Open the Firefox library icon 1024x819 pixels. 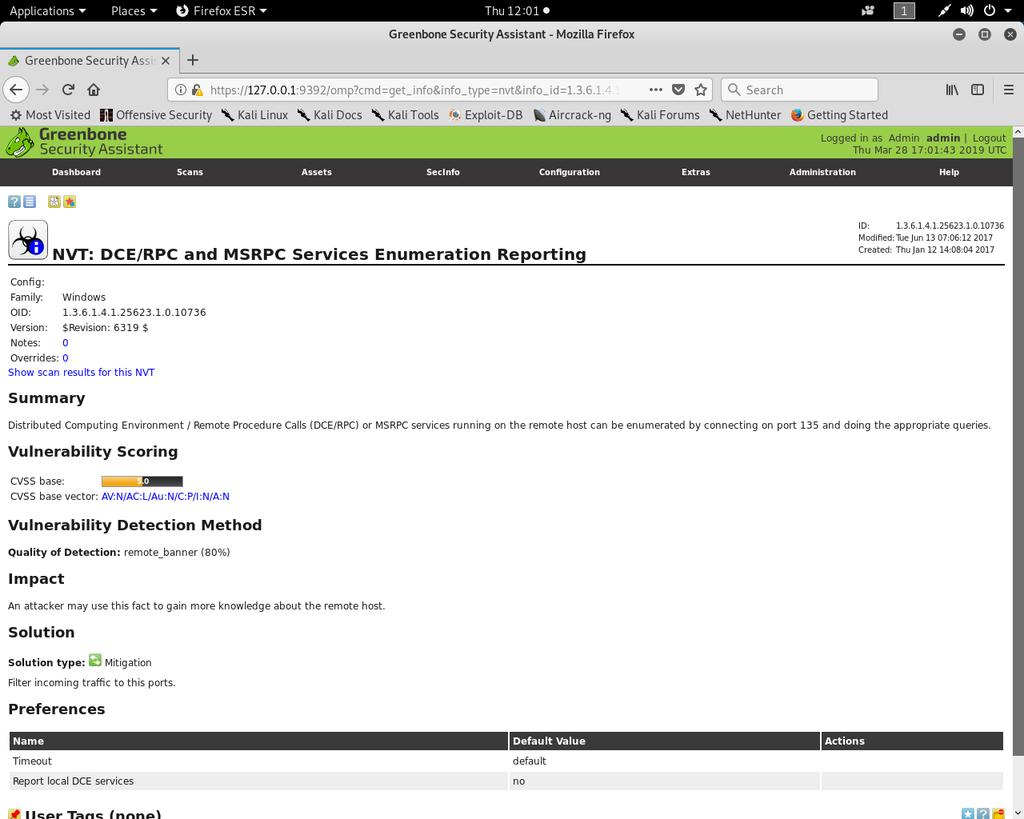[952, 89]
